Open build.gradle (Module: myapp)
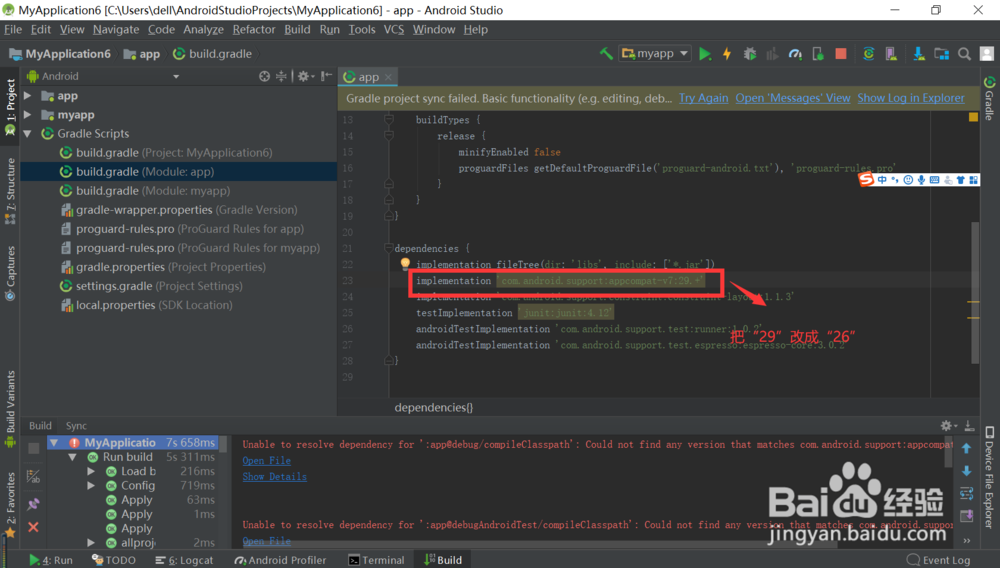The width and height of the screenshot is (1000, 568). click(144, 191)
